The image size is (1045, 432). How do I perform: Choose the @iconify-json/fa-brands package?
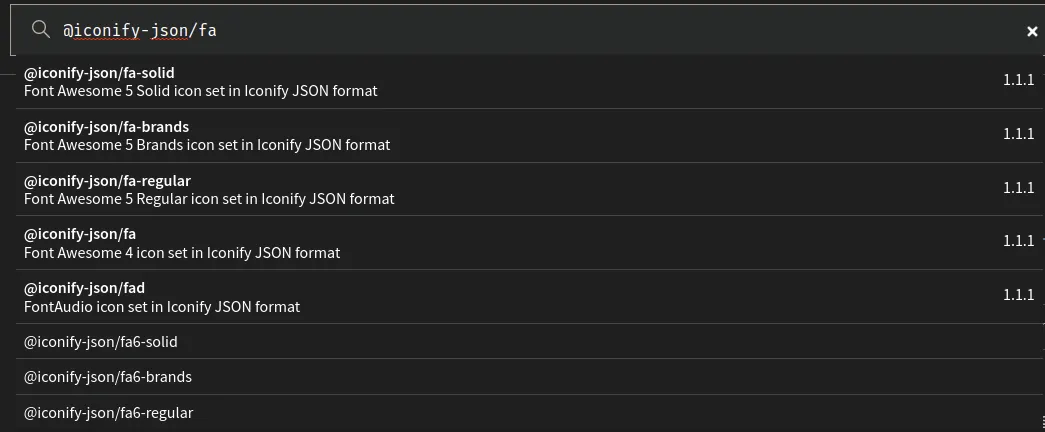106,127
